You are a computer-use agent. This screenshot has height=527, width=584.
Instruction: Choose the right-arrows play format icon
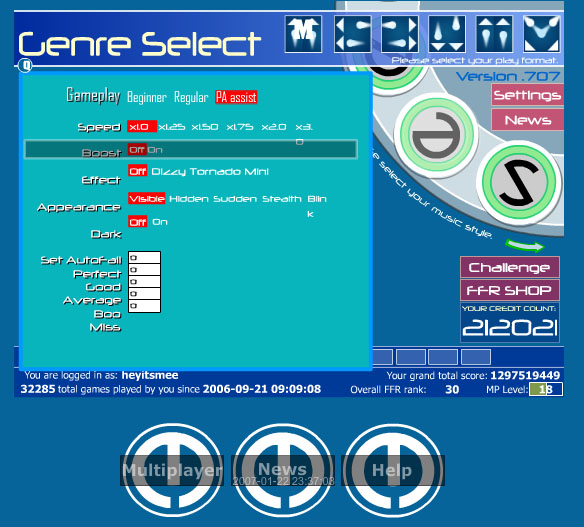coord(400,34)
